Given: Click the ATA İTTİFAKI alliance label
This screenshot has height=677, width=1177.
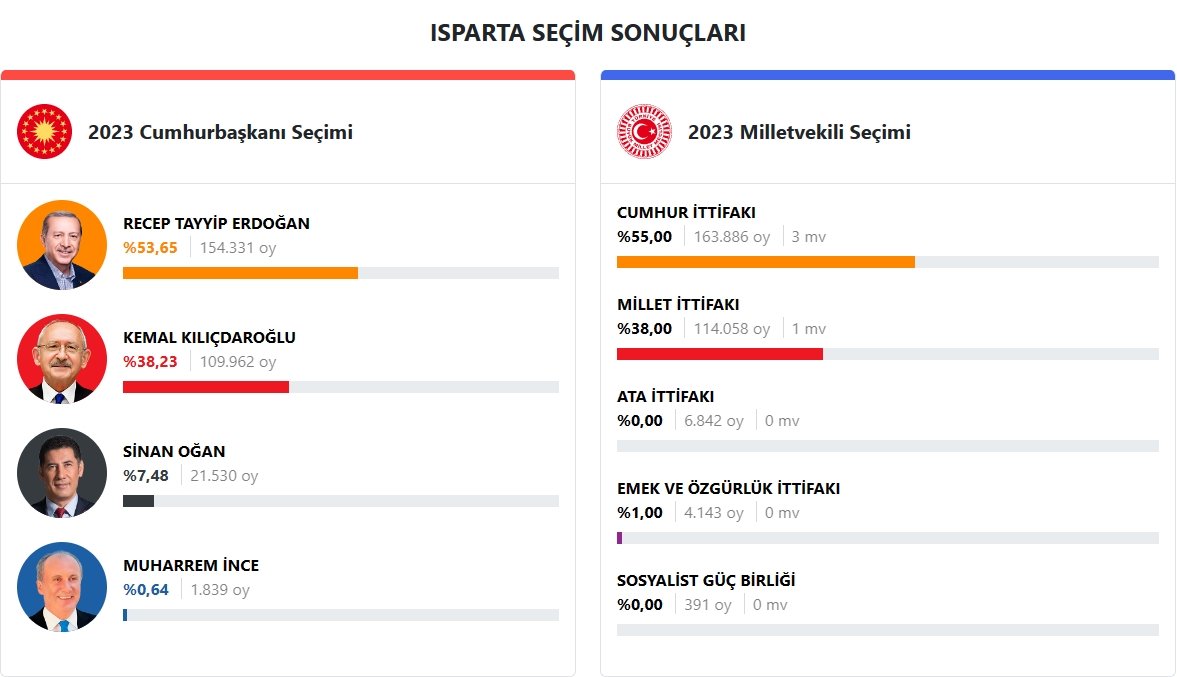Looking at the screenshot, I should 665,396.
